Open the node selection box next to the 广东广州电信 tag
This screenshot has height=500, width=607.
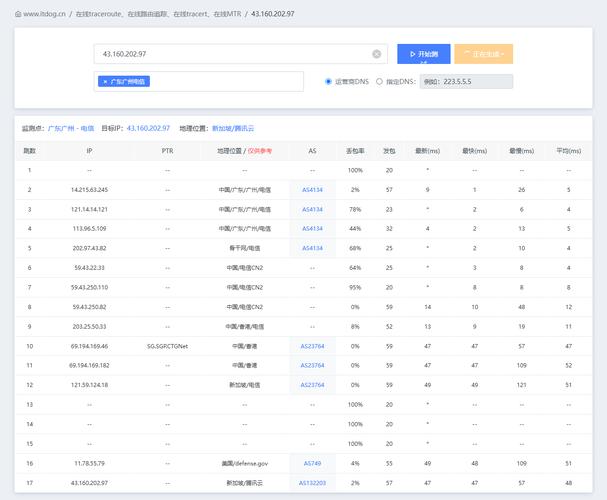pos(226,82)
